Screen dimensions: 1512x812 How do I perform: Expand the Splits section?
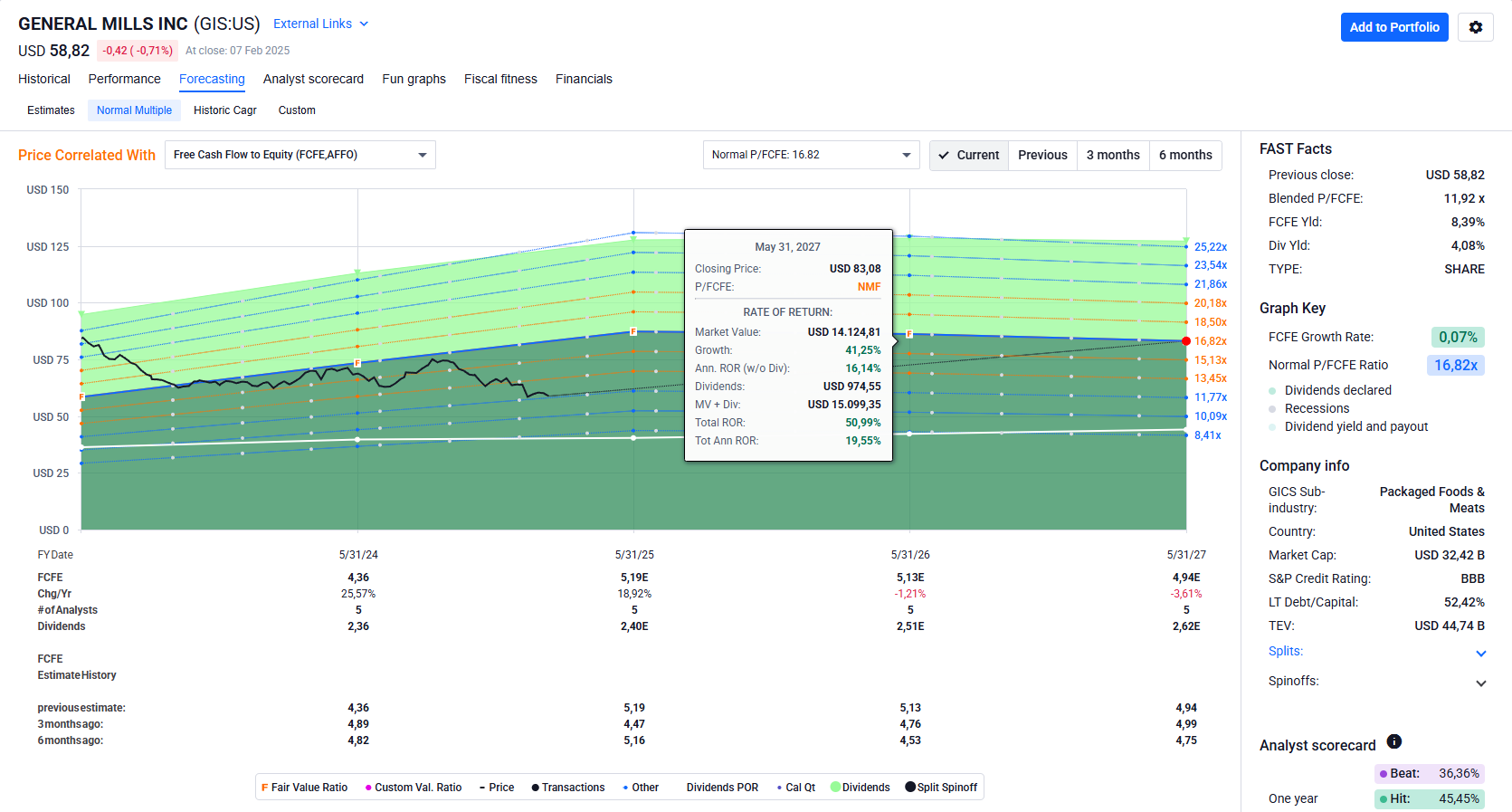tap(1481, 653)
